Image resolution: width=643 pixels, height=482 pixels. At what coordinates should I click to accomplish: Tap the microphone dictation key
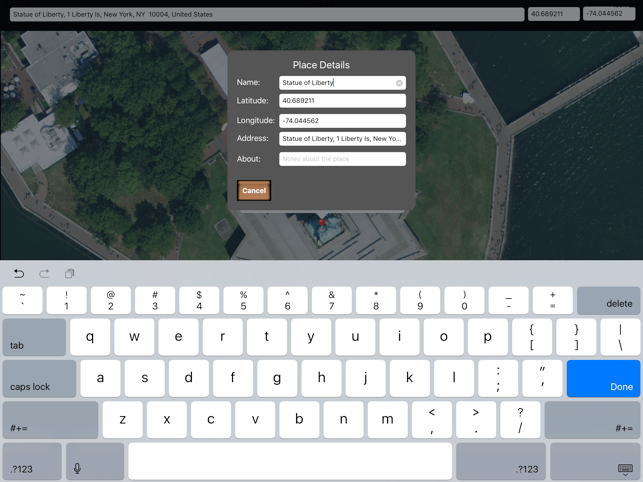[95, 461]
